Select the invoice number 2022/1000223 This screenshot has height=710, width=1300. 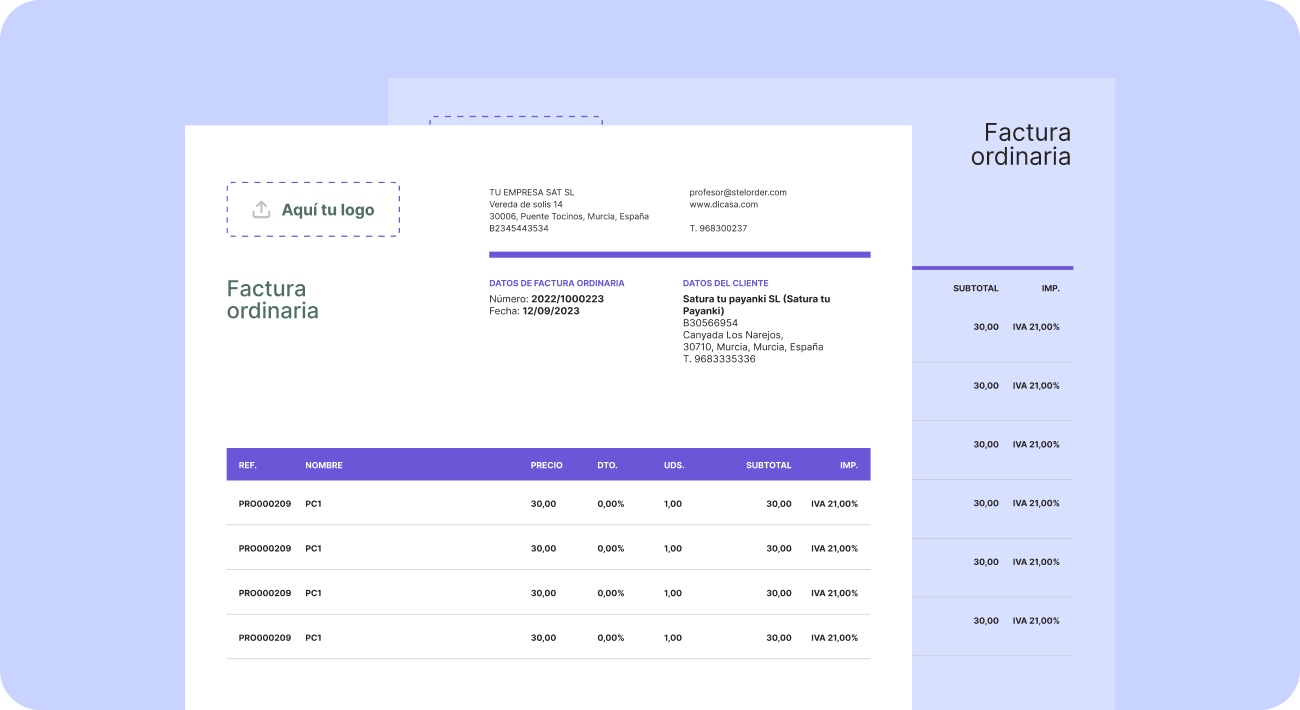[x=567, y=299]
